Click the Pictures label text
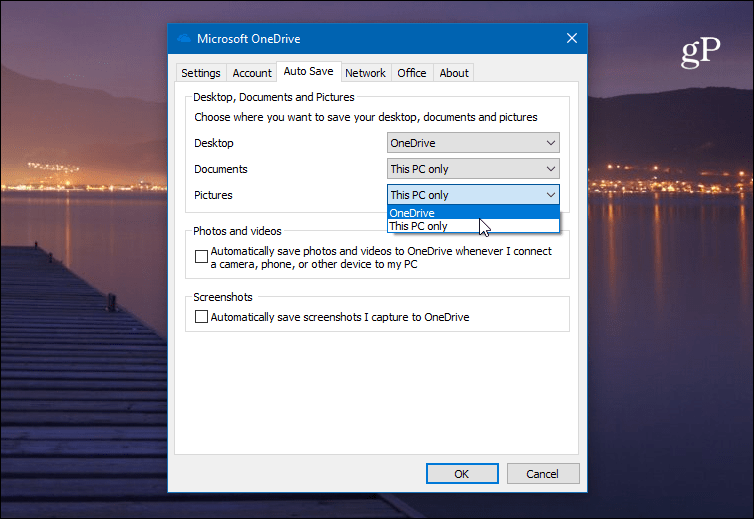Image resolution: width=754 pixels, height=519 pixels. [x=213, y=195]
